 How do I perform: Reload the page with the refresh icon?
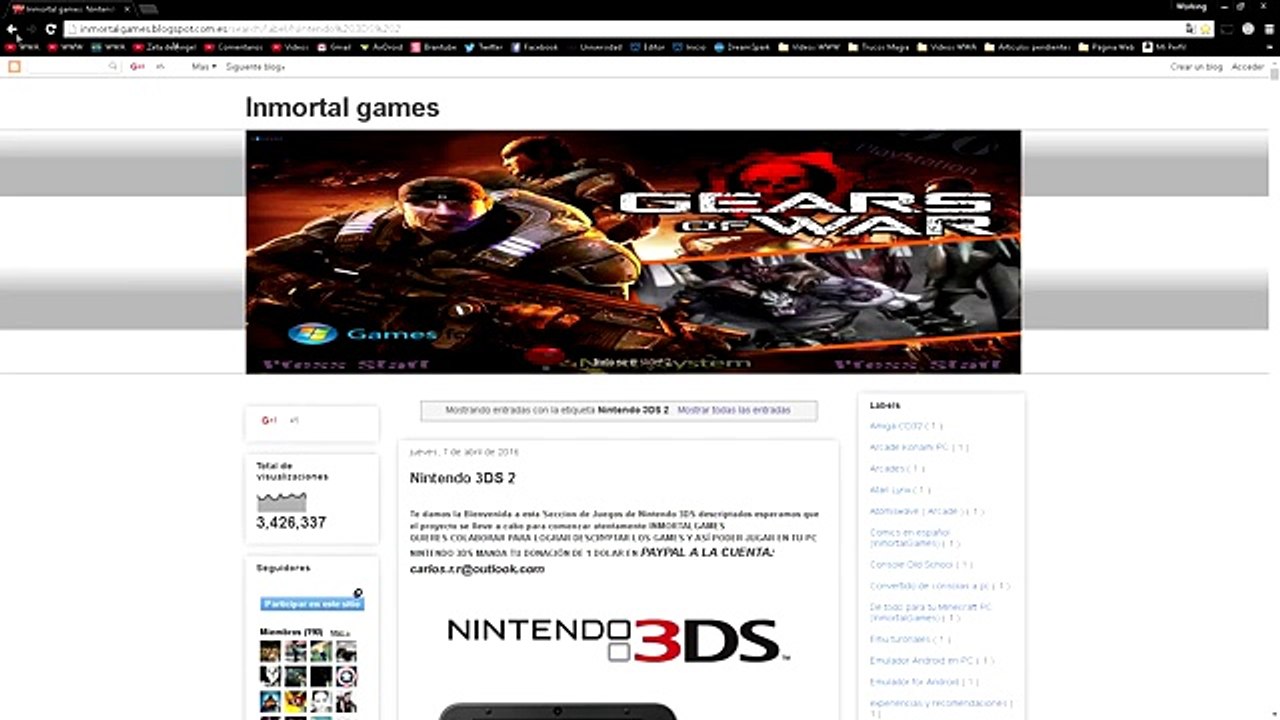pos(50,29)
